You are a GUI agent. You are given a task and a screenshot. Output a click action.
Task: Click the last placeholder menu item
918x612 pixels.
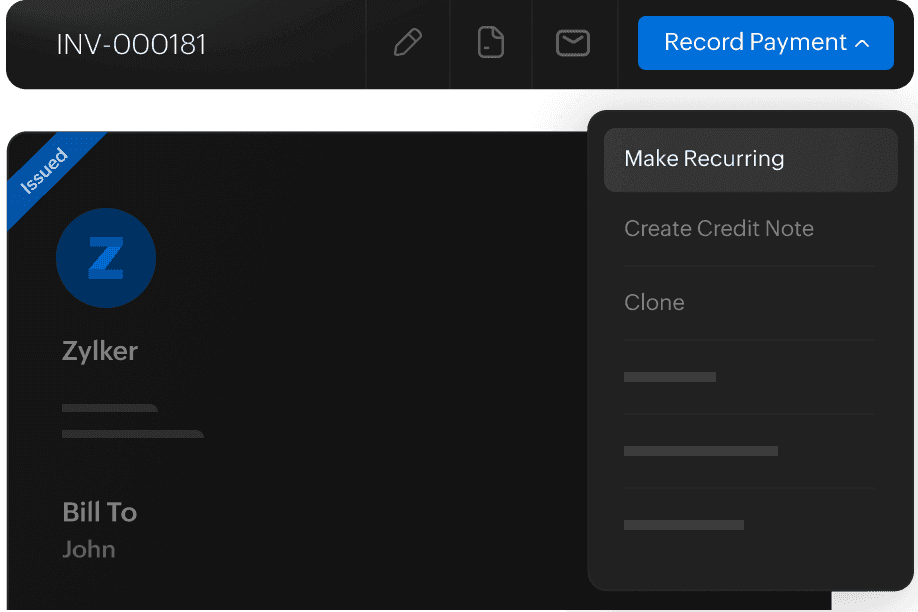coord(683,525)
